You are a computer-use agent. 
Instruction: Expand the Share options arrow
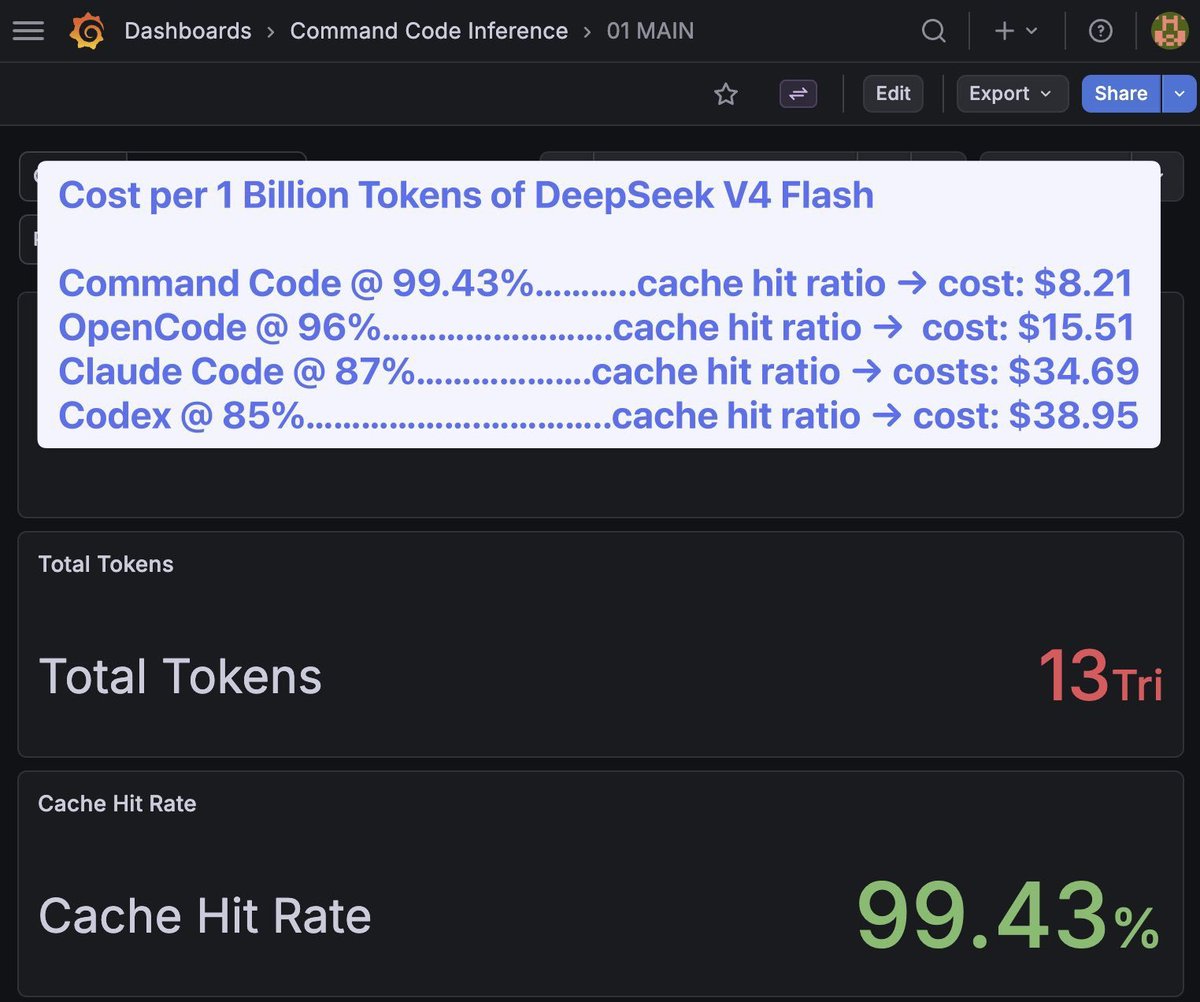pyautogui.click(x=1179, y=93)
